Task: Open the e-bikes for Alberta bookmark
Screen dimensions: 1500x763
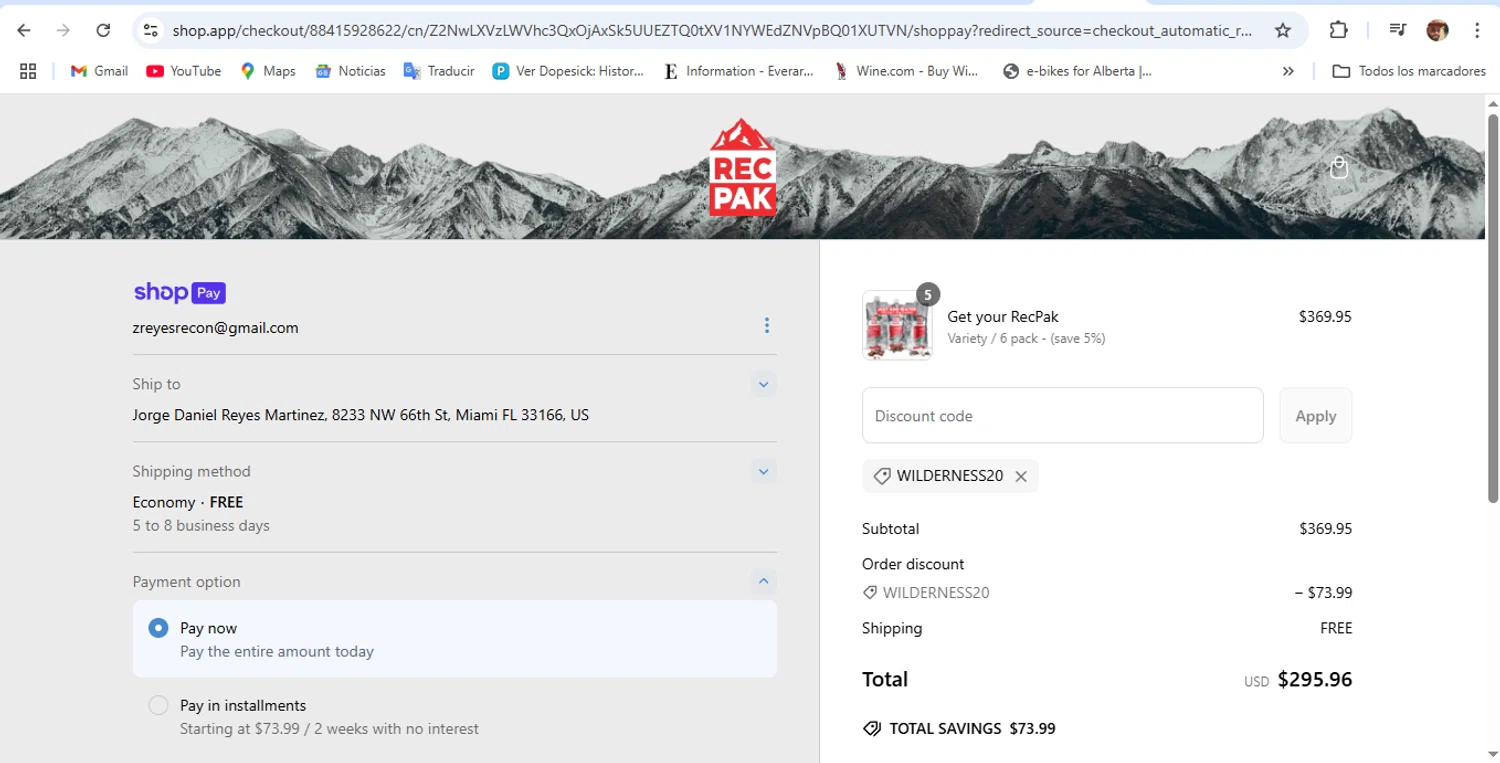Action: click(1077, 71)
